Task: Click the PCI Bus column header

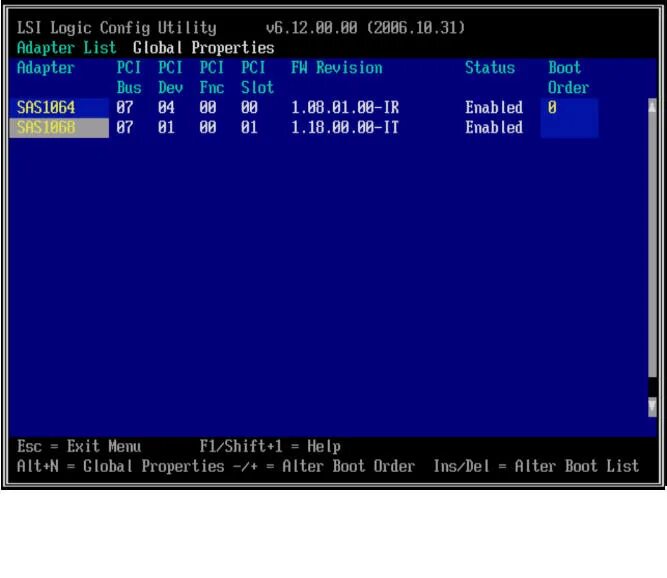Action: (129, 77)
